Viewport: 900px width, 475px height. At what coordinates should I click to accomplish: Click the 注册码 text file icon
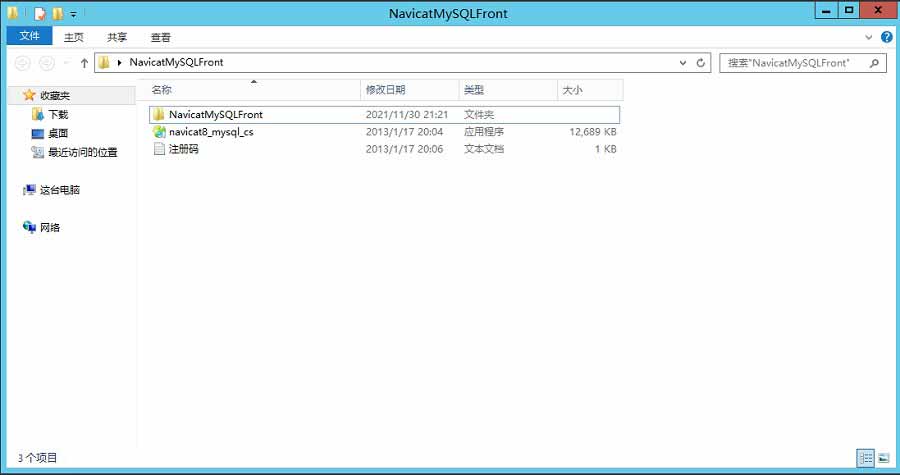point(159,149)
